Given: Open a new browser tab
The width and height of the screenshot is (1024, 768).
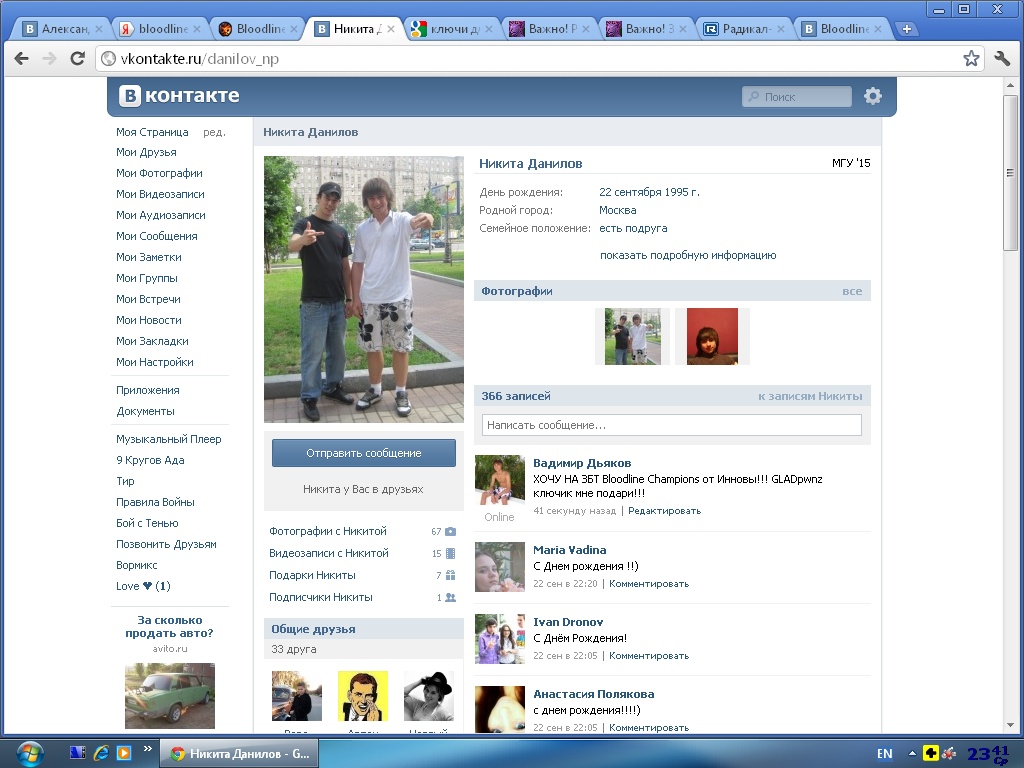Looking at the screenshot, I should point(906,29).
